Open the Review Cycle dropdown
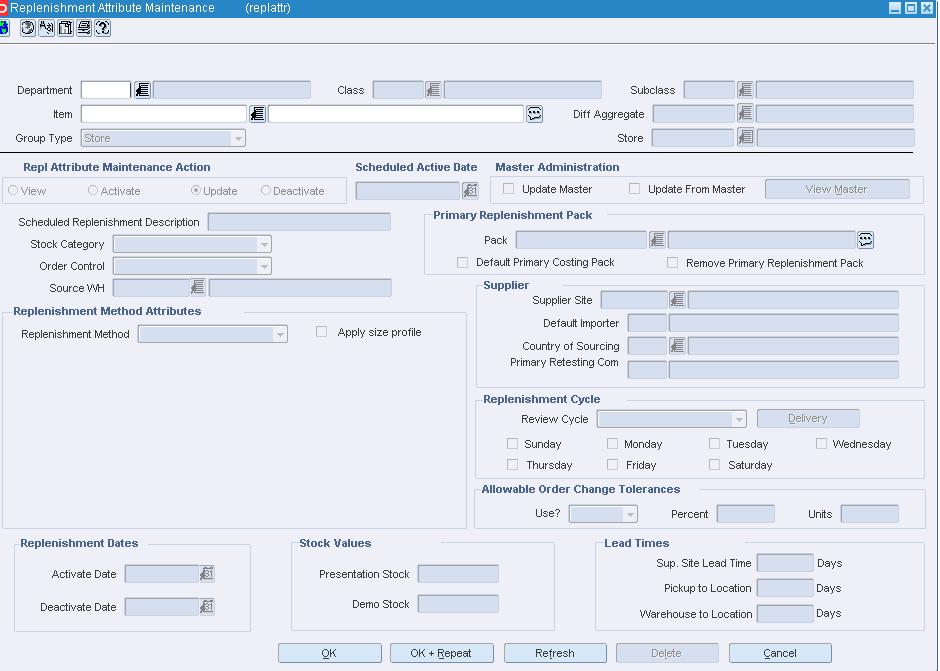Viewport: 940px width, 671px height. [x=740, y=418]
